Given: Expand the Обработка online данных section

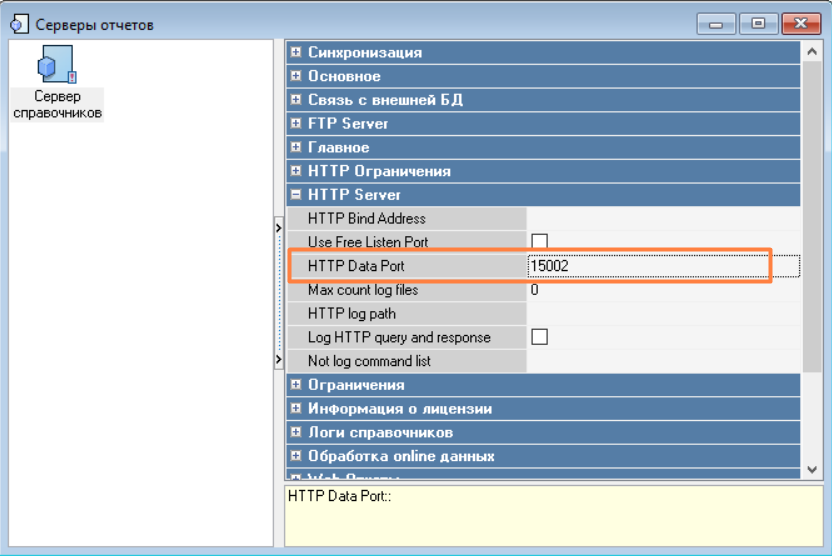Looking at the screenshot, I should coord(296,456).
